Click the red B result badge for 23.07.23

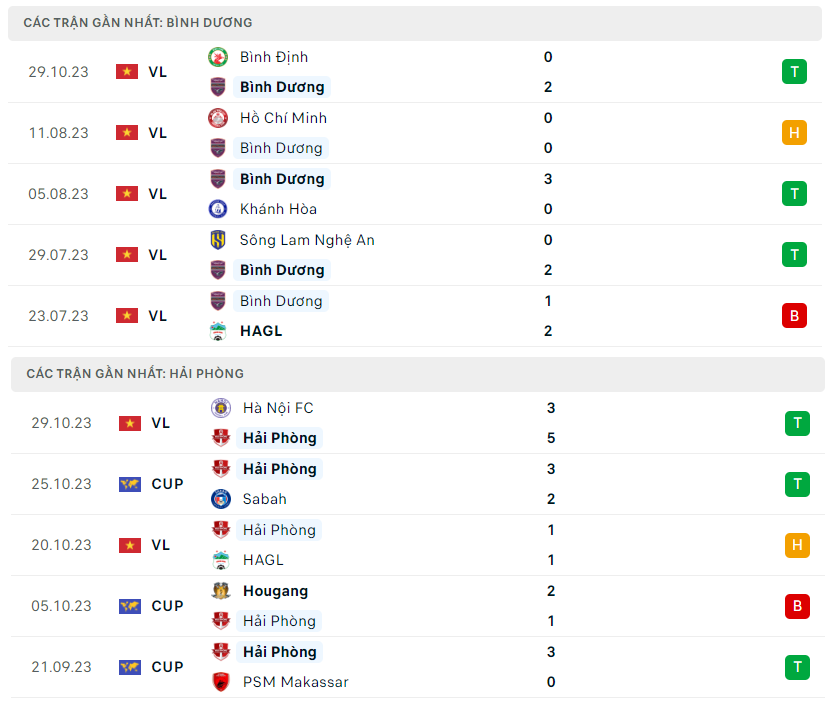tap(794, 316)
